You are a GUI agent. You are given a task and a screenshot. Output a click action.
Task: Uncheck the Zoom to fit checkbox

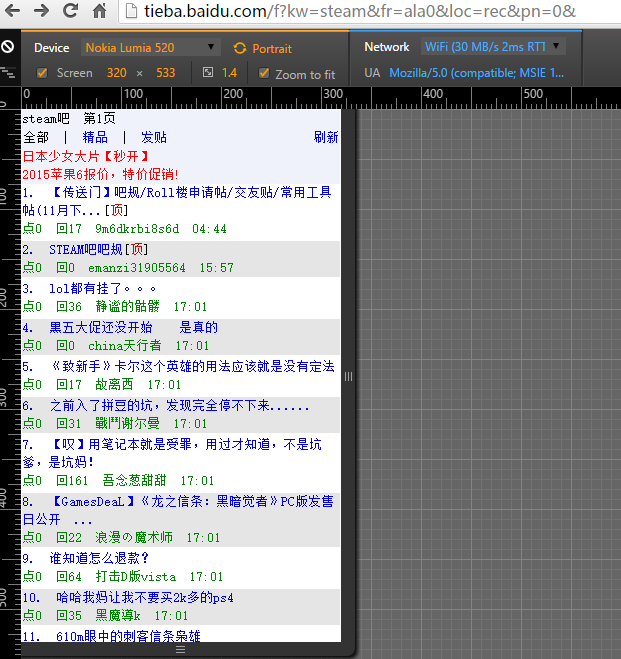click(264, 73)
